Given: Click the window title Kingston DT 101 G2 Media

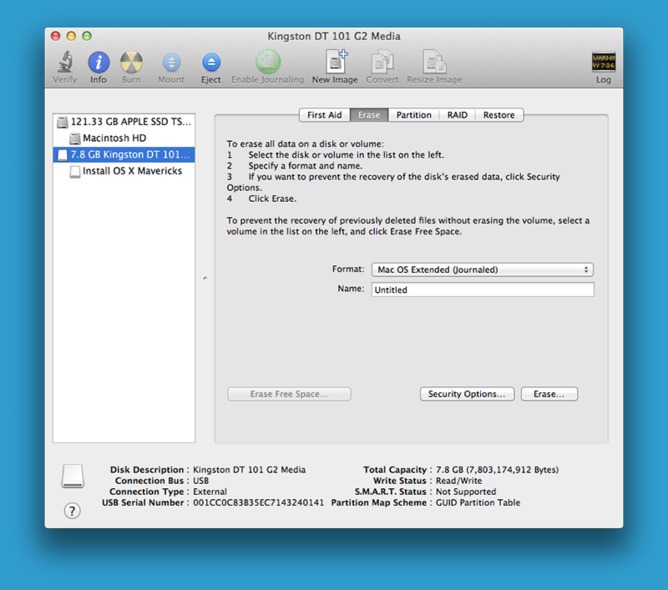Looking at the screenshot, I should point(334,36).
